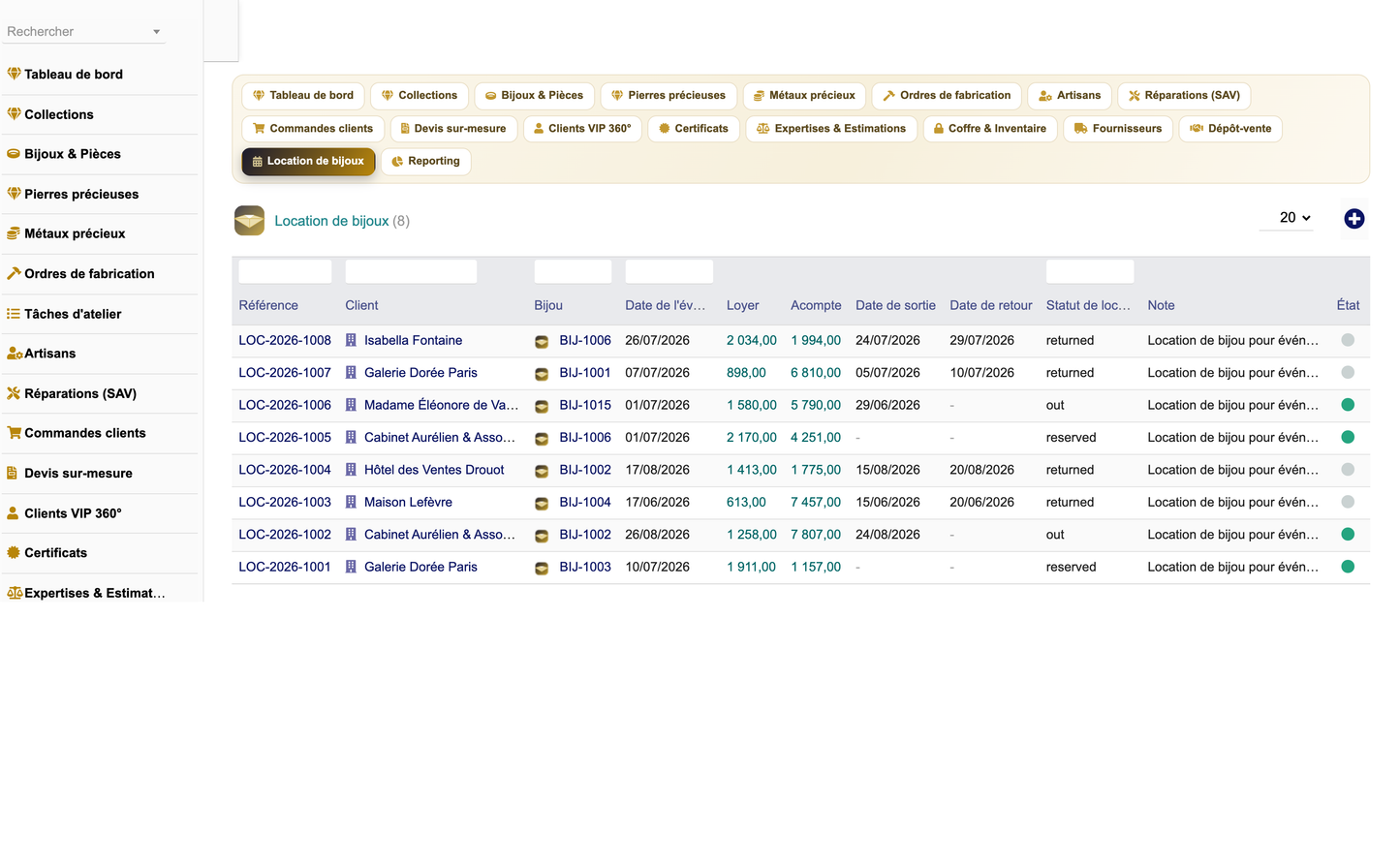Click the Référence column filter field
1400x866 pixels.
coord(285,271)
